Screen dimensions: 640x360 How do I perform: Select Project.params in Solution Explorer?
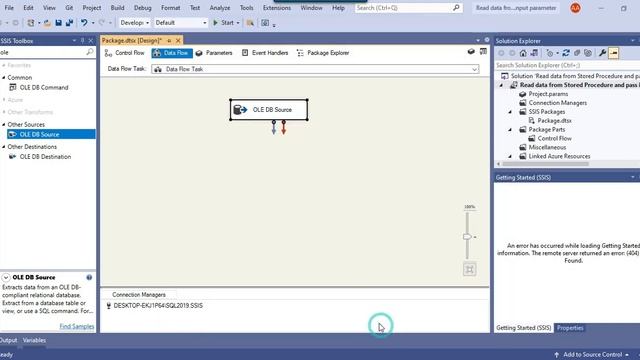(548, 94)
